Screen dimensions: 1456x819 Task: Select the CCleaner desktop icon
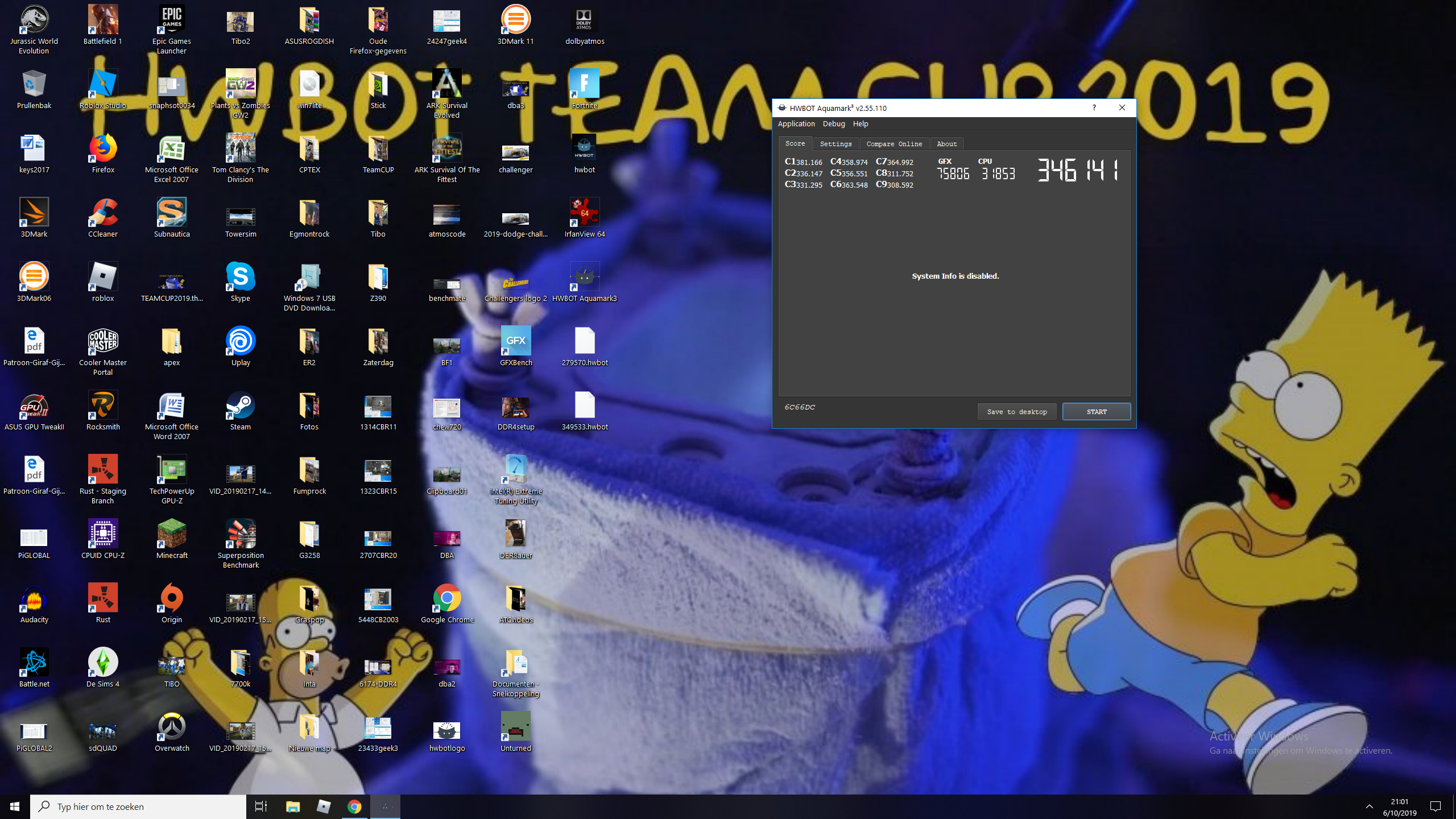pos(103,218)
